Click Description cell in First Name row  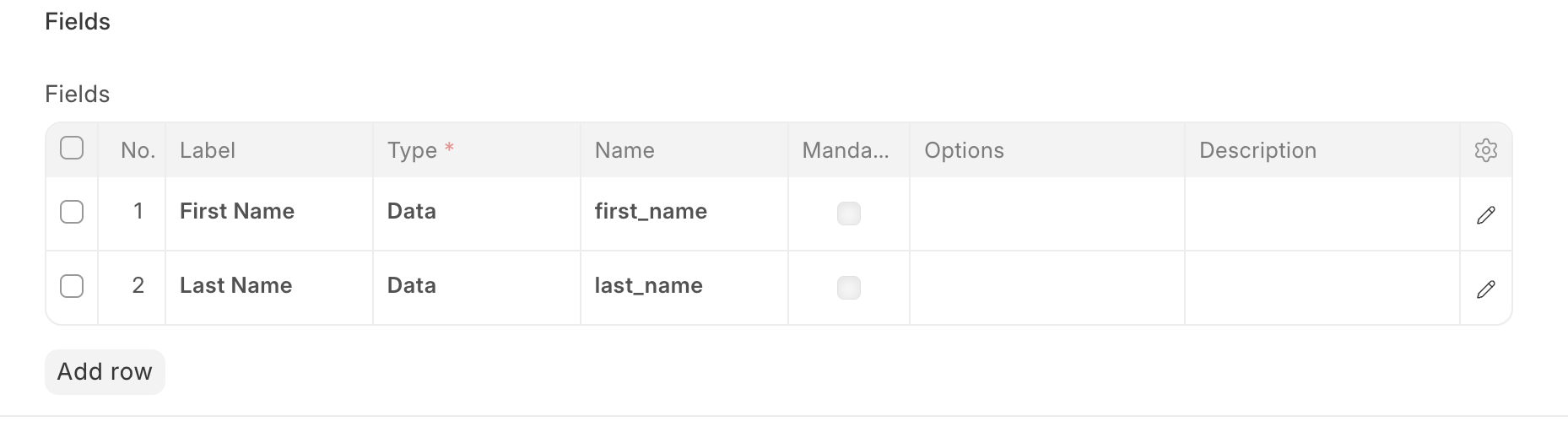pos(1322,213)
